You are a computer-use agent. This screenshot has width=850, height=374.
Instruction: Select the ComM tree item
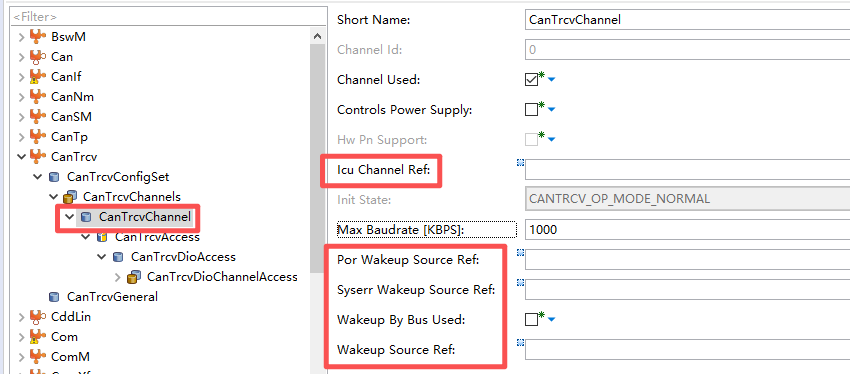pyautogui.click(x=70, y=357)
